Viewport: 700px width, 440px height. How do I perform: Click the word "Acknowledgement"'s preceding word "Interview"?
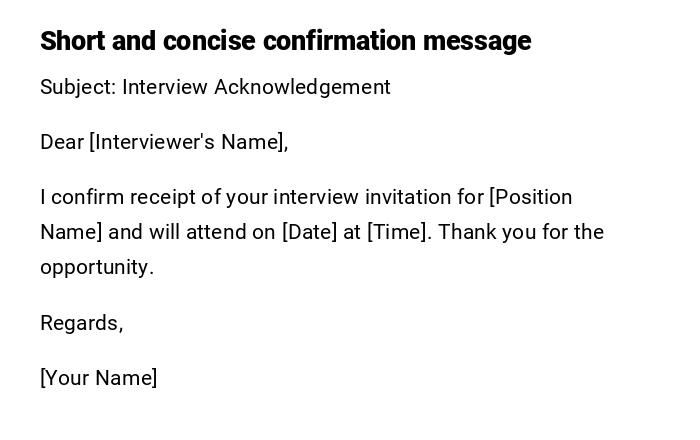tap(165, 87)
